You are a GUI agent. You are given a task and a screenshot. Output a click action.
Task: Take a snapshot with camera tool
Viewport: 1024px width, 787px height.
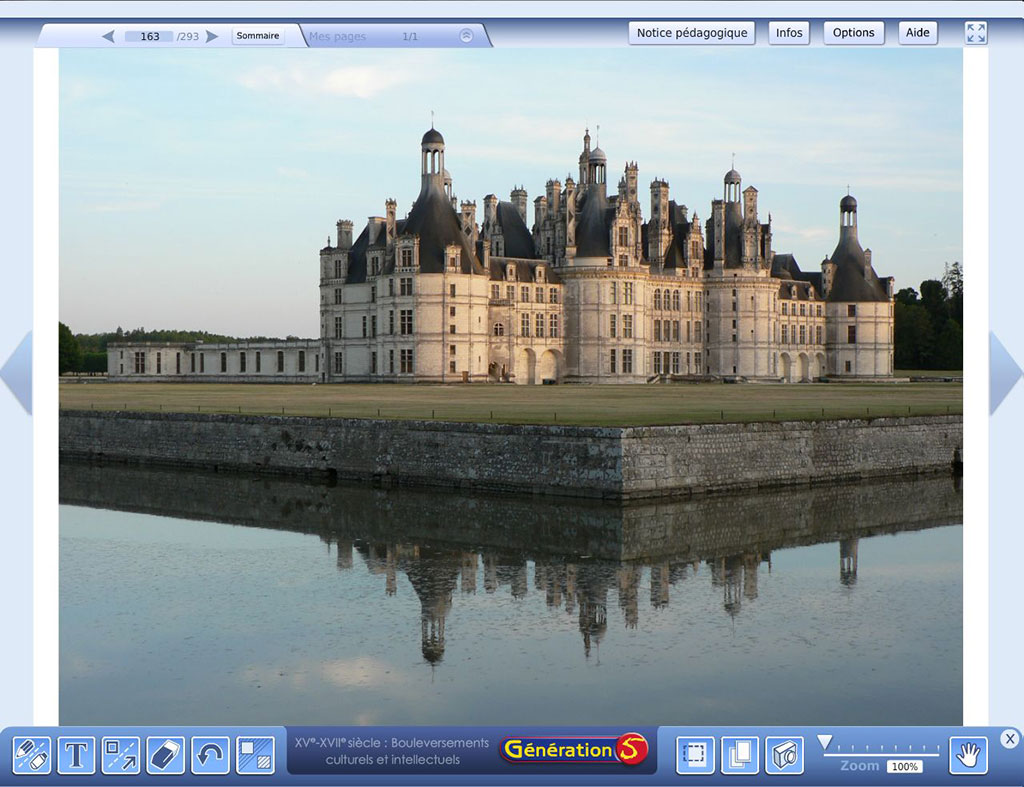click(785, 755)
